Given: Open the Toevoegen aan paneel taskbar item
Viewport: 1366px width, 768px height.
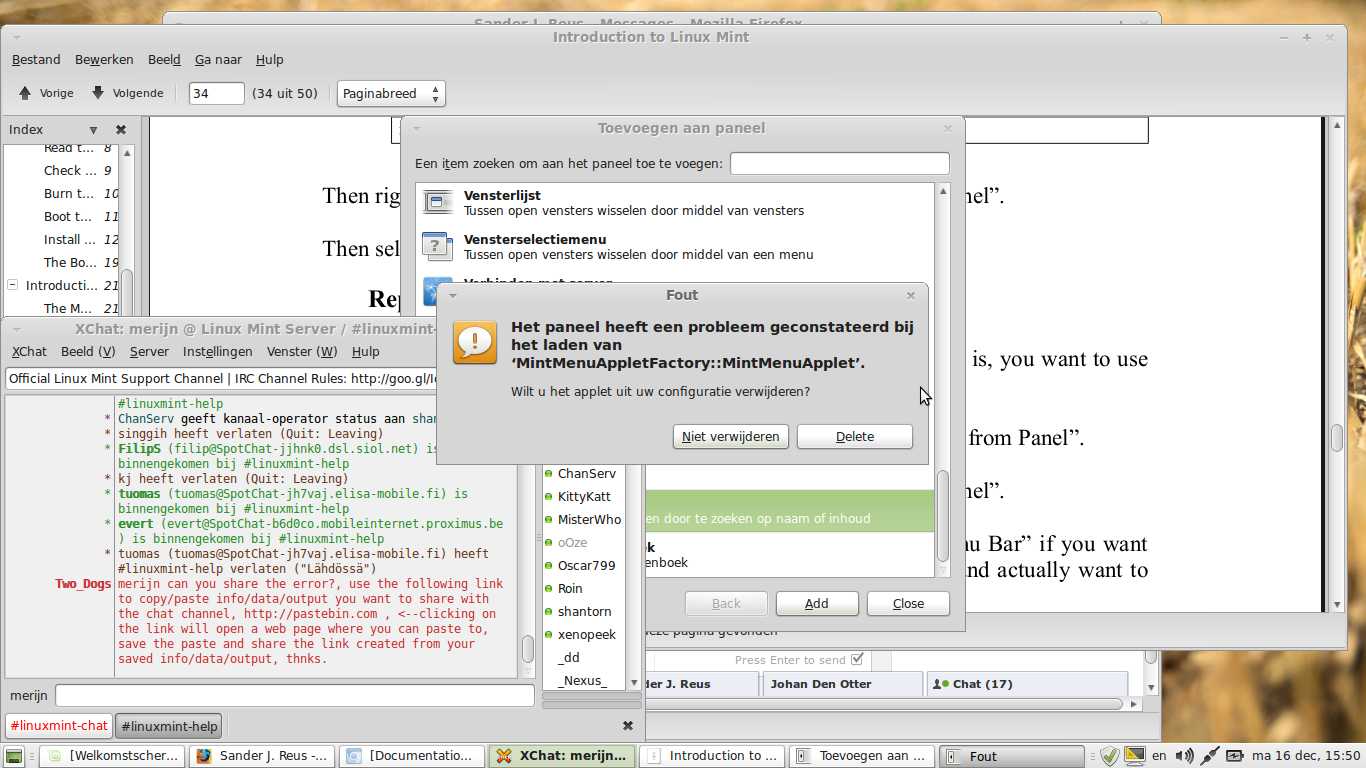Looking at the screenshot, I should tap(862, 756).
